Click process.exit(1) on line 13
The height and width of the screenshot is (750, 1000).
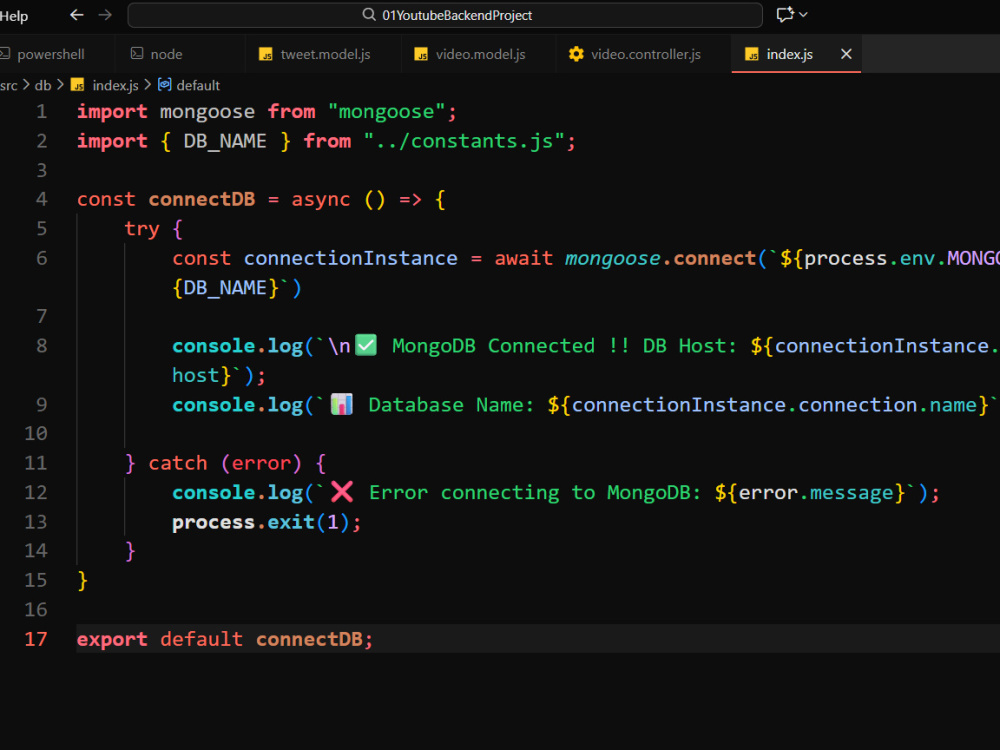(260, 522)
